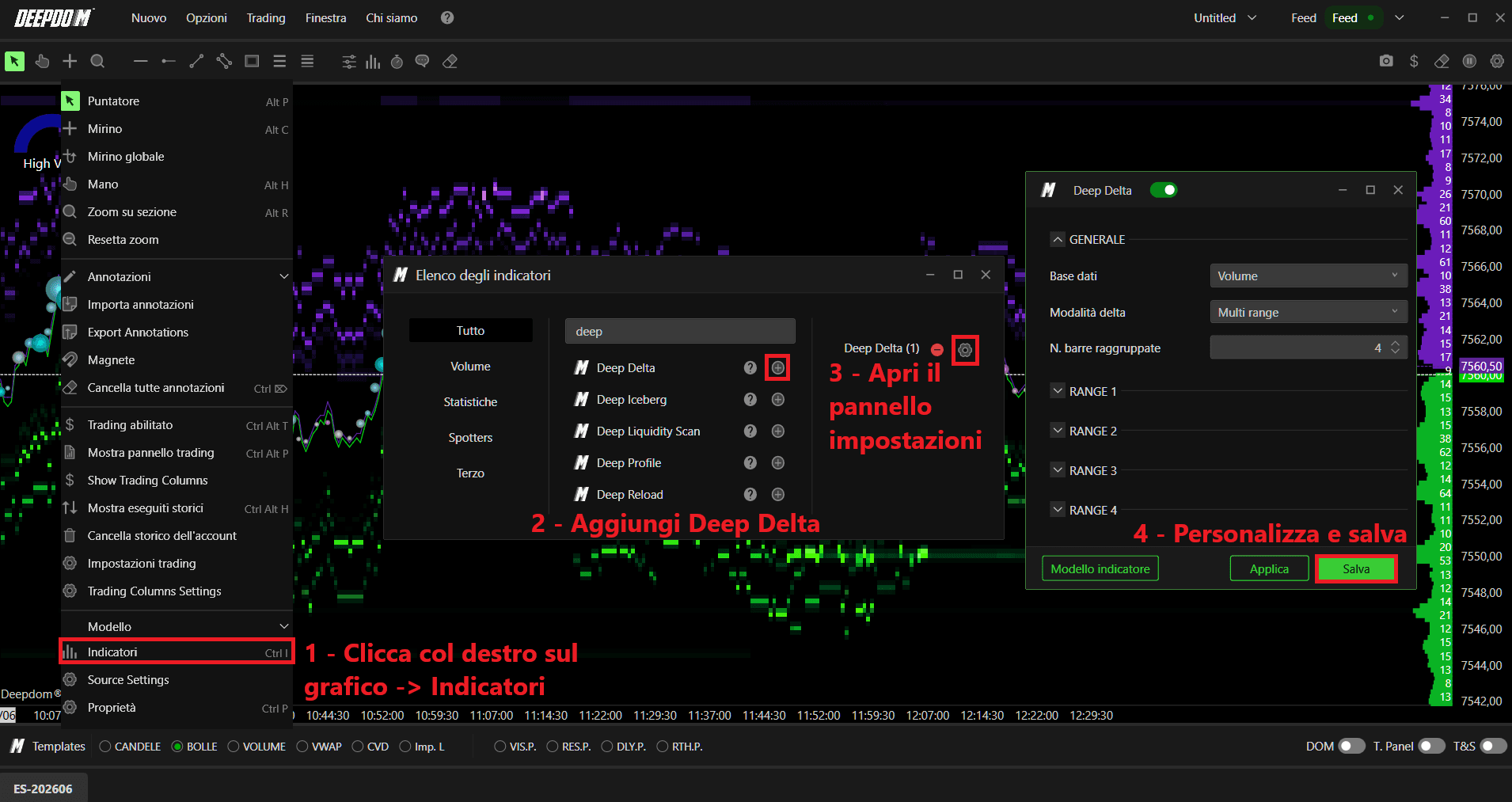Click the indicators bar-chart toolbar icon
Screen dimensions: 1512x802
point(373,61)
